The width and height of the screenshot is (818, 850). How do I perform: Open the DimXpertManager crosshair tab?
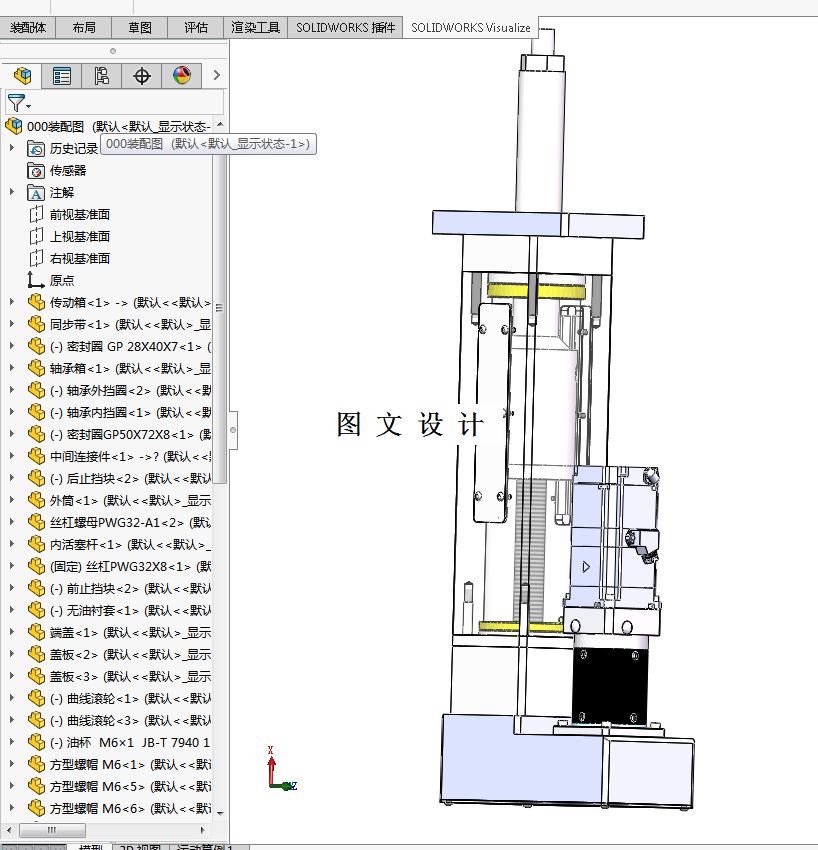click(x=141, y=75)
